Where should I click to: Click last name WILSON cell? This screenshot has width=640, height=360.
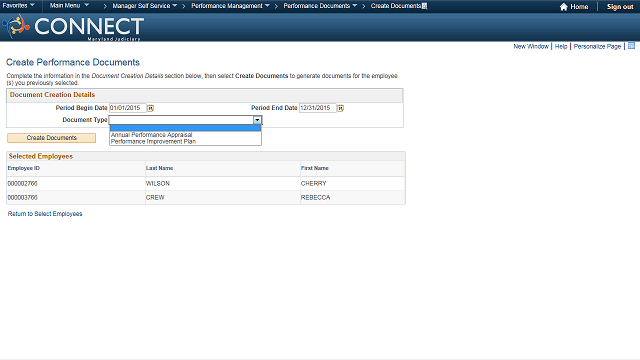[158, 184]
